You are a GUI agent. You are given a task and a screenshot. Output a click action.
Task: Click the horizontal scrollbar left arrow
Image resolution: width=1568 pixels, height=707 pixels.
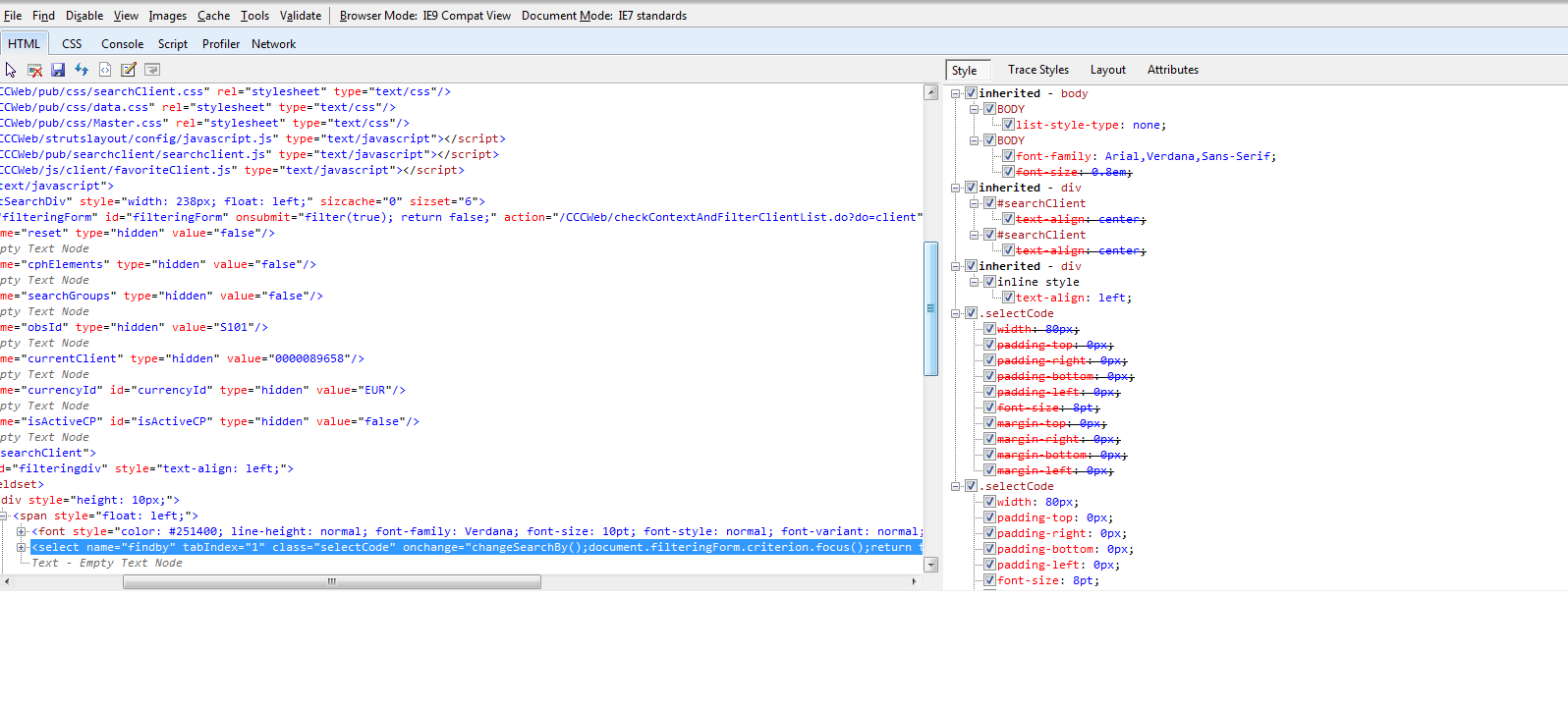click(x=7, y=581)
